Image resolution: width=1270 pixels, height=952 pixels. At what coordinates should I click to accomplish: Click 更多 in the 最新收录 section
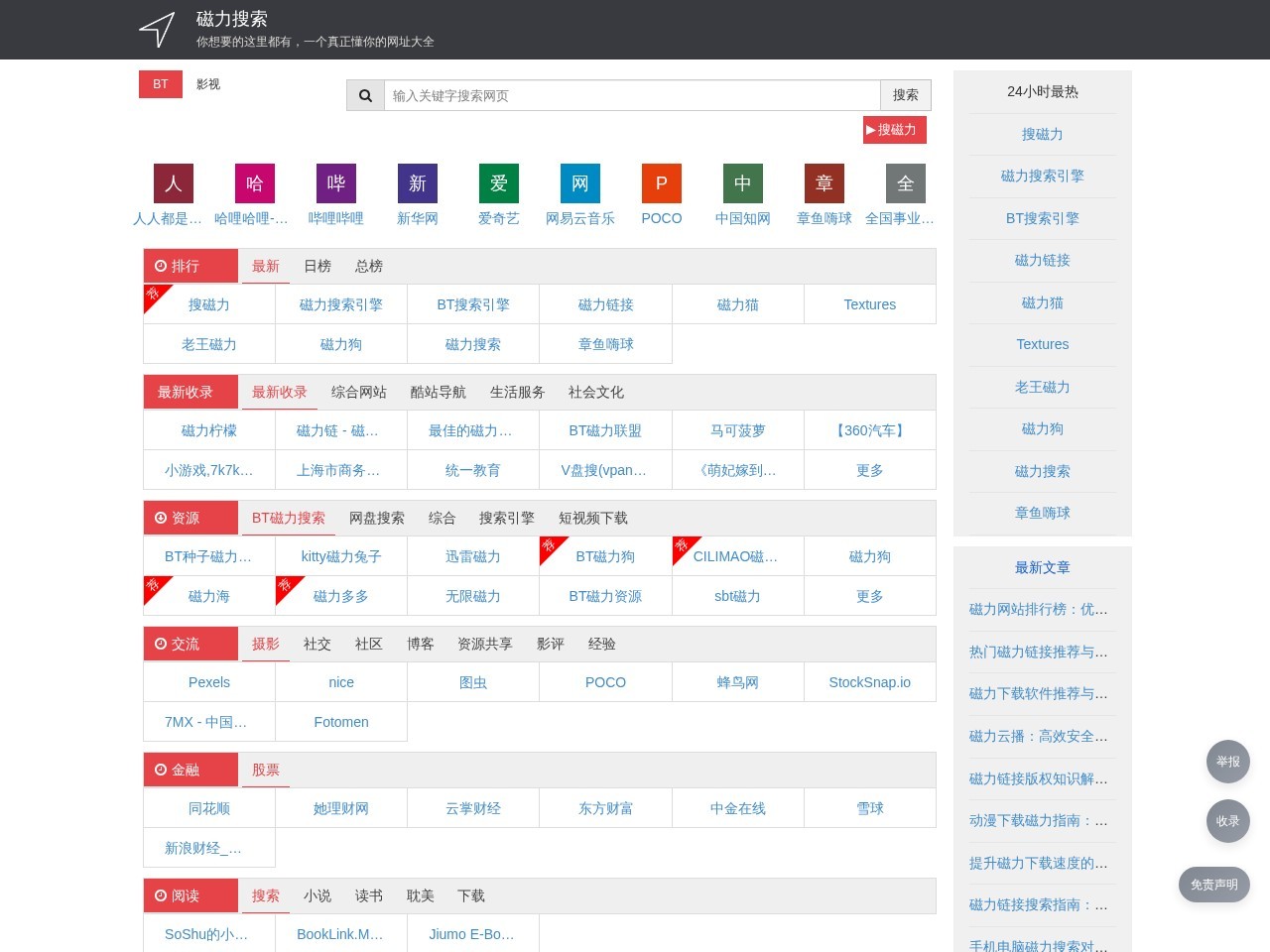[x=870, y=470]
